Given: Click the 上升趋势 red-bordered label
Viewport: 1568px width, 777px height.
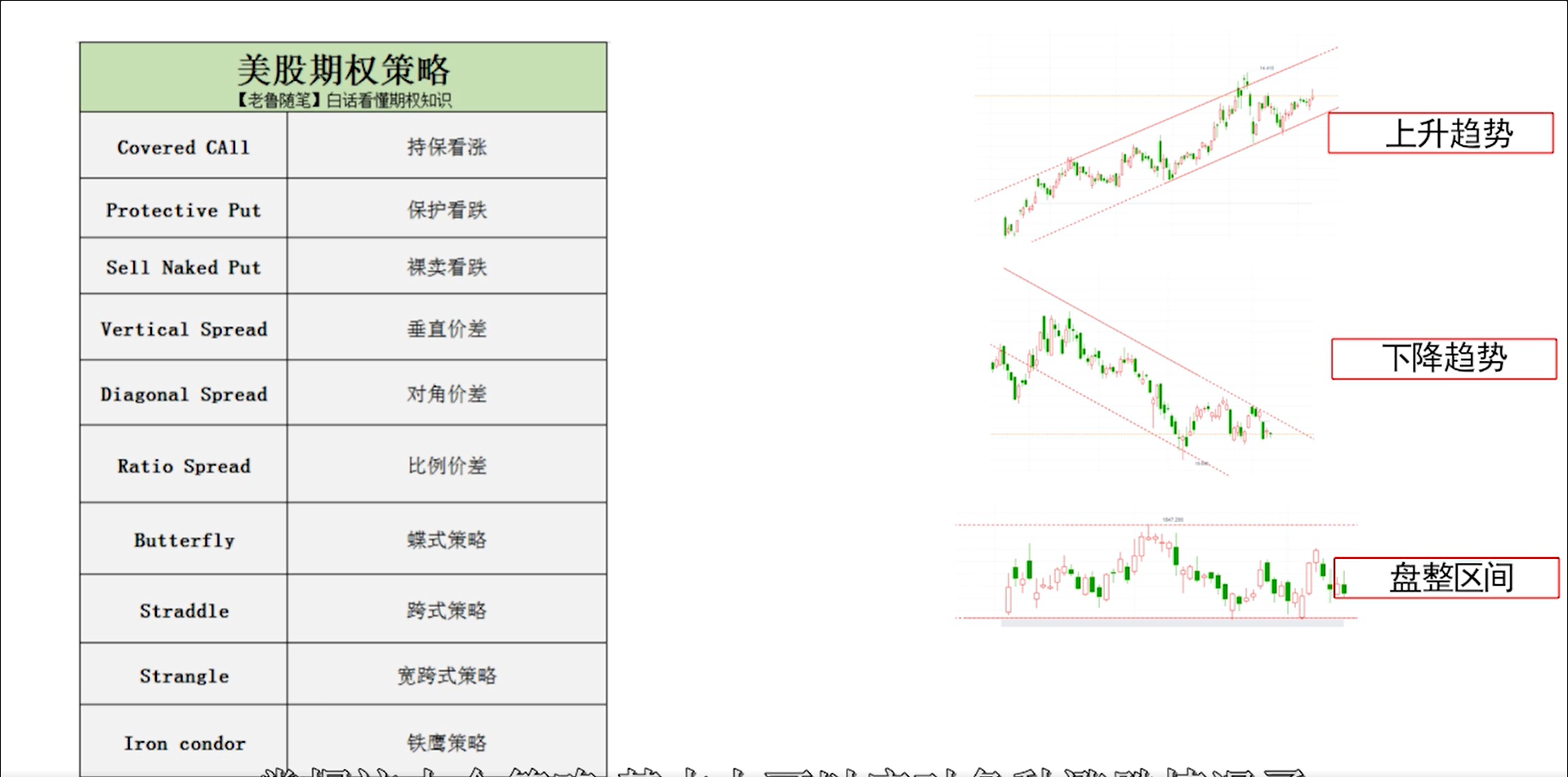Looking at the screenshot, I should click(x=1441, y=133).
